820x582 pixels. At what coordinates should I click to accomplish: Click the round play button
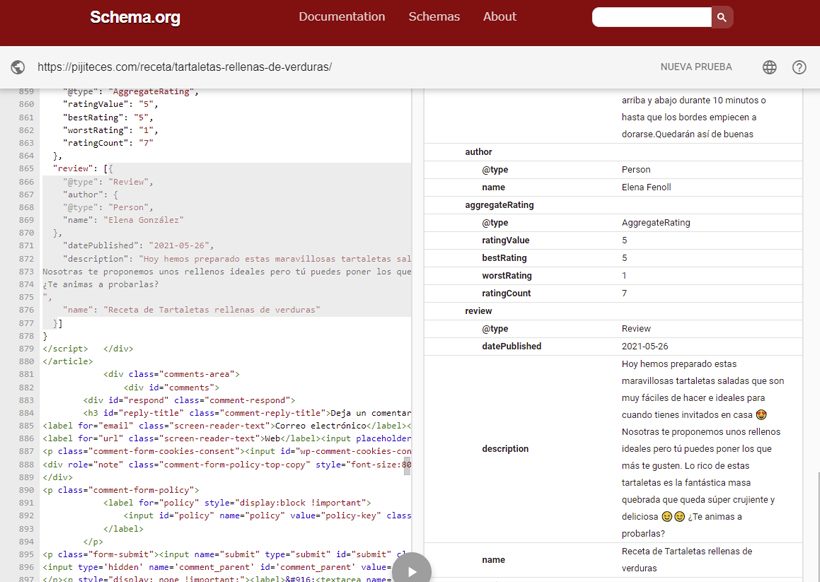[x=412, y=570]
